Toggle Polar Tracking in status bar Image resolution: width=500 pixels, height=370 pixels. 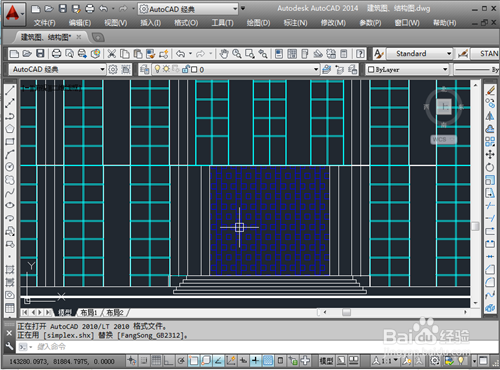pyautogui.click(x=181, y=360)
